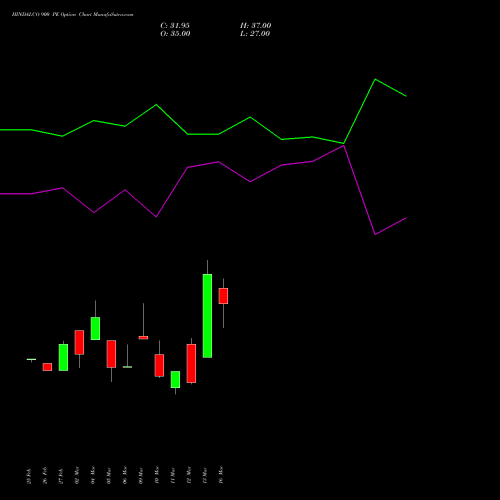
Task: Select the last red candlestick on the right
Action: point(223,296)
